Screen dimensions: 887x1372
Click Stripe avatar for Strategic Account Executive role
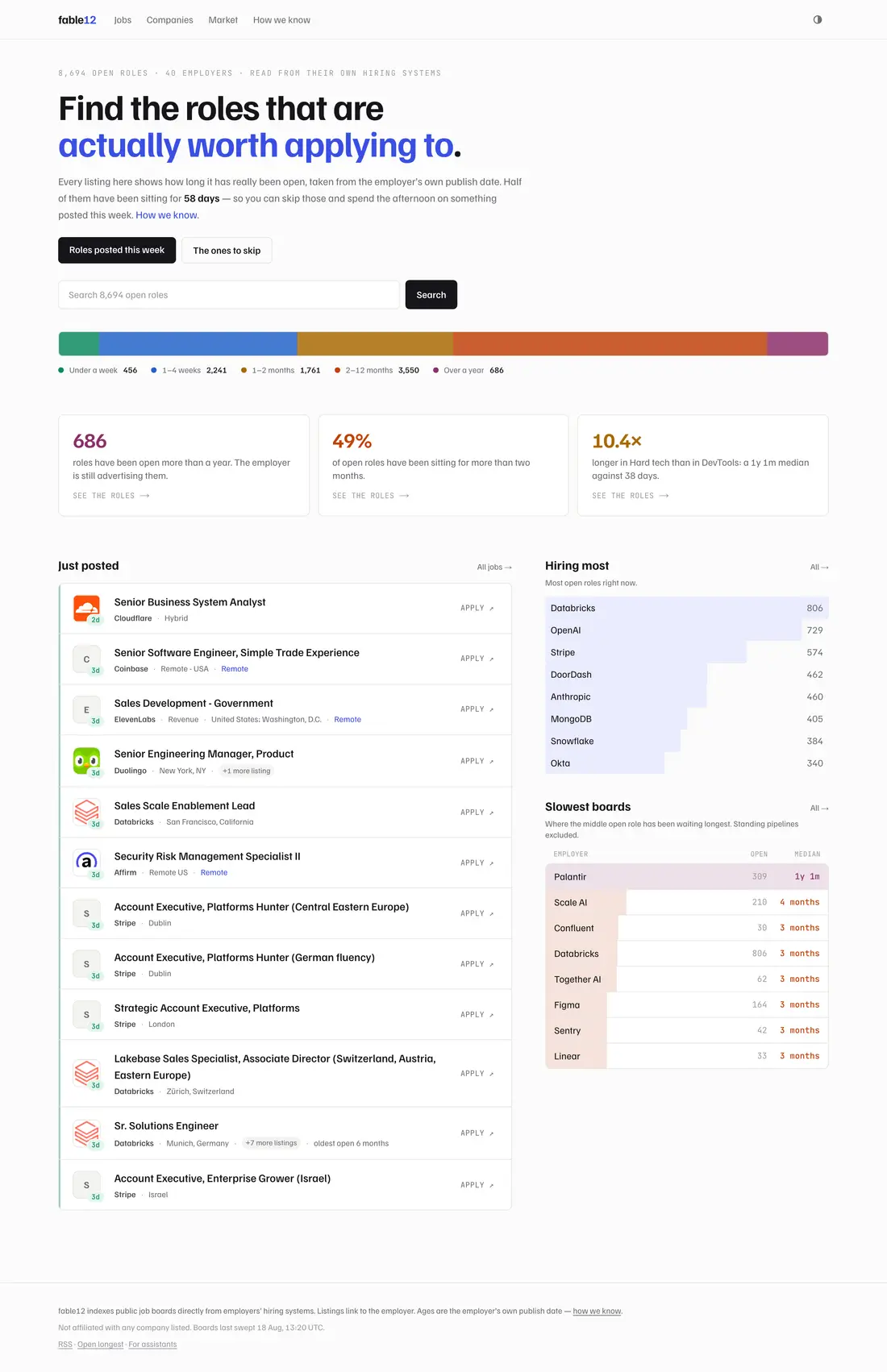pyautogui.click(x=86, y=1015)
